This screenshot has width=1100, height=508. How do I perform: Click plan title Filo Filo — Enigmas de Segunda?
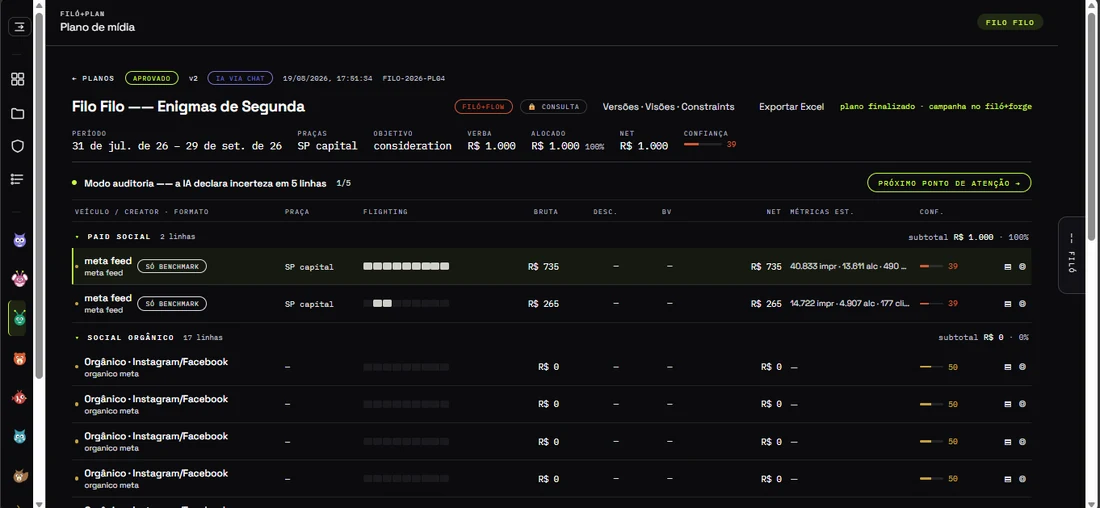(188, 107)
